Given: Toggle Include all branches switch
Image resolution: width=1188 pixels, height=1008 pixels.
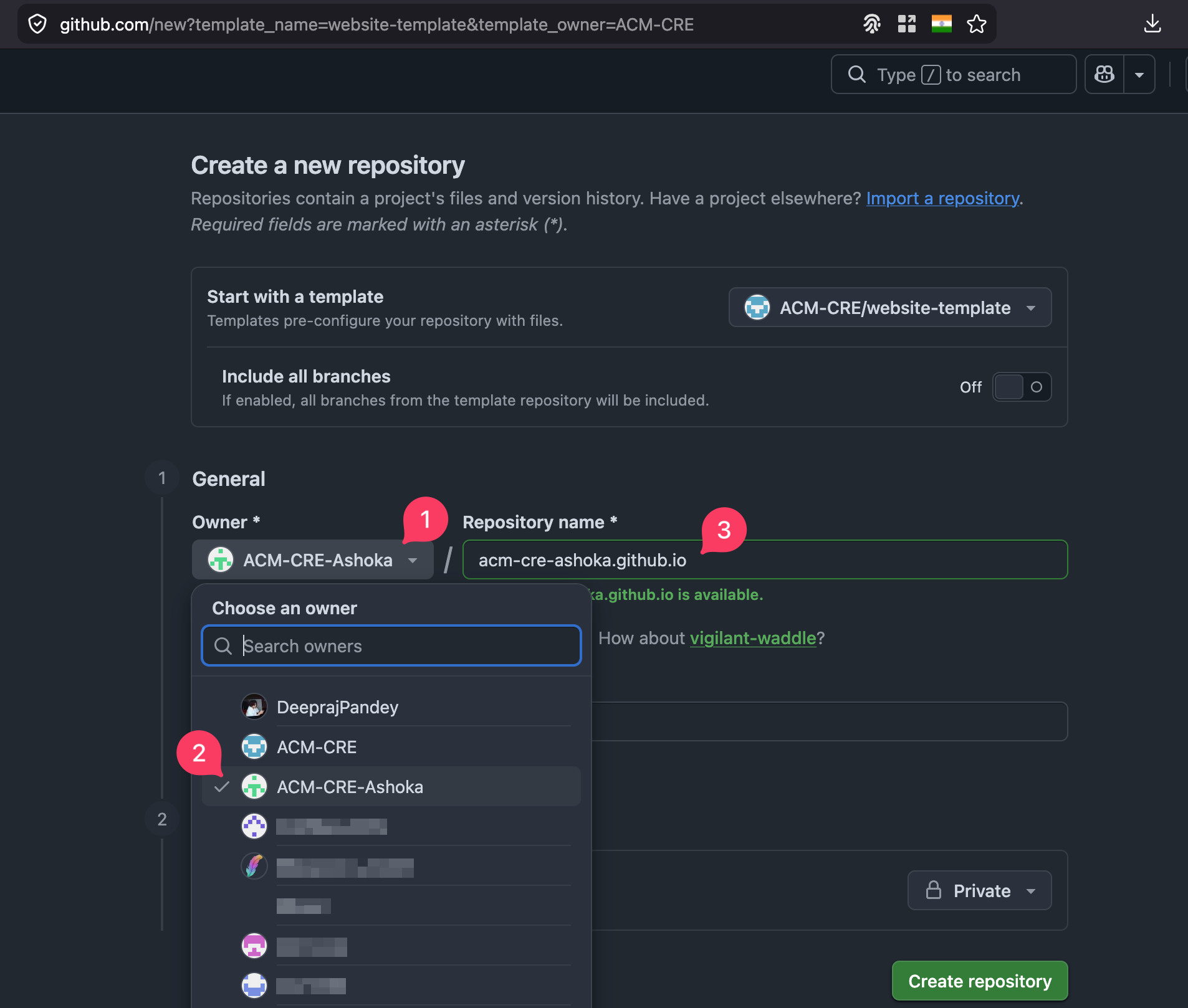Looking at the screenshot, I should point(1022,387).
